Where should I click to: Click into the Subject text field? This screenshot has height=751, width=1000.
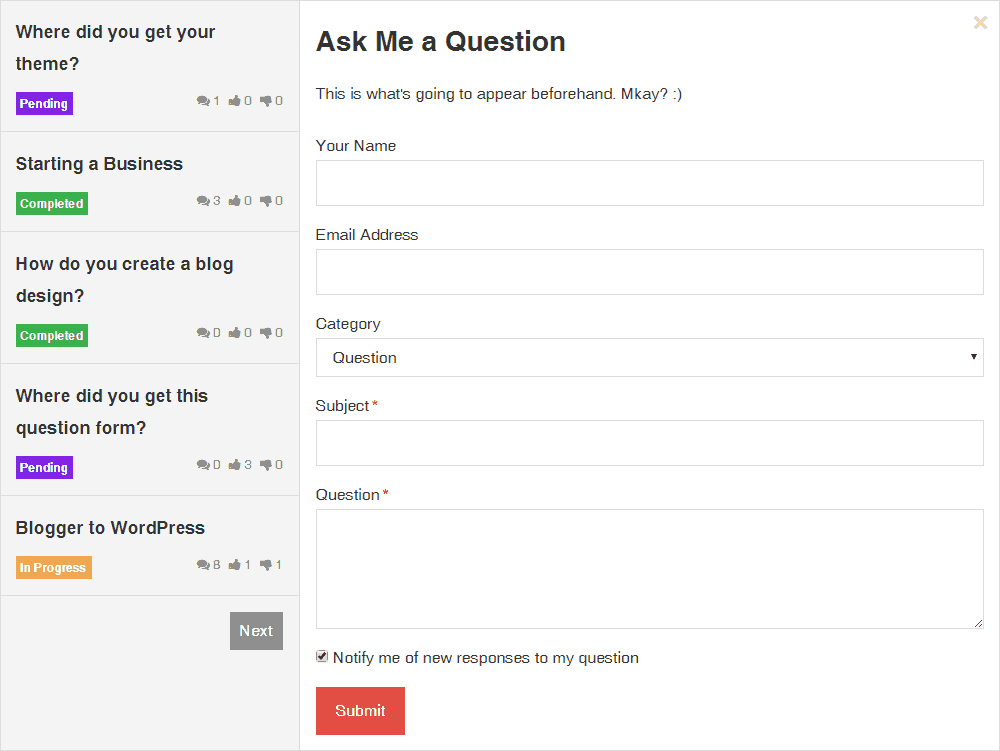click(x=649, y=443)
